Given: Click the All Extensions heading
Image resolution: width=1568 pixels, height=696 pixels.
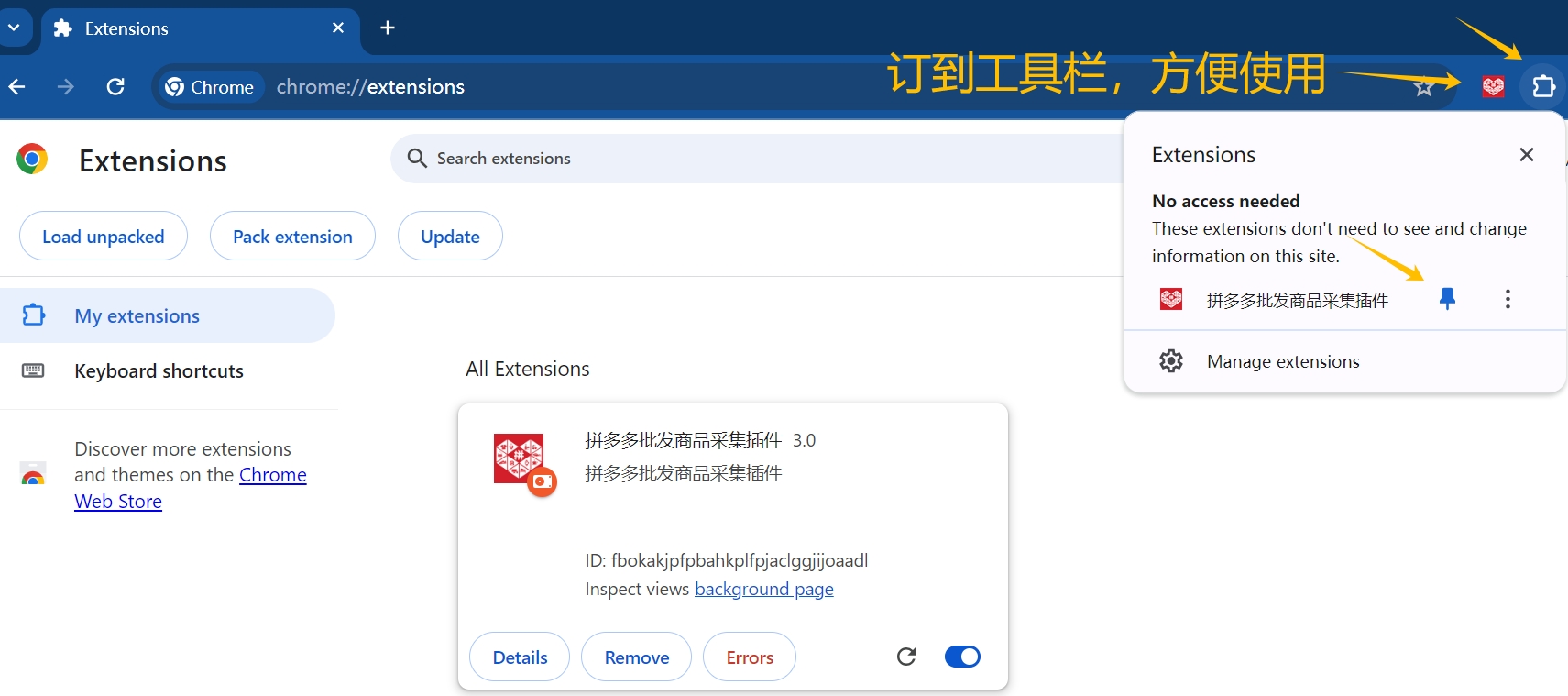Looking at the screenshot, I should coord(528,369).
